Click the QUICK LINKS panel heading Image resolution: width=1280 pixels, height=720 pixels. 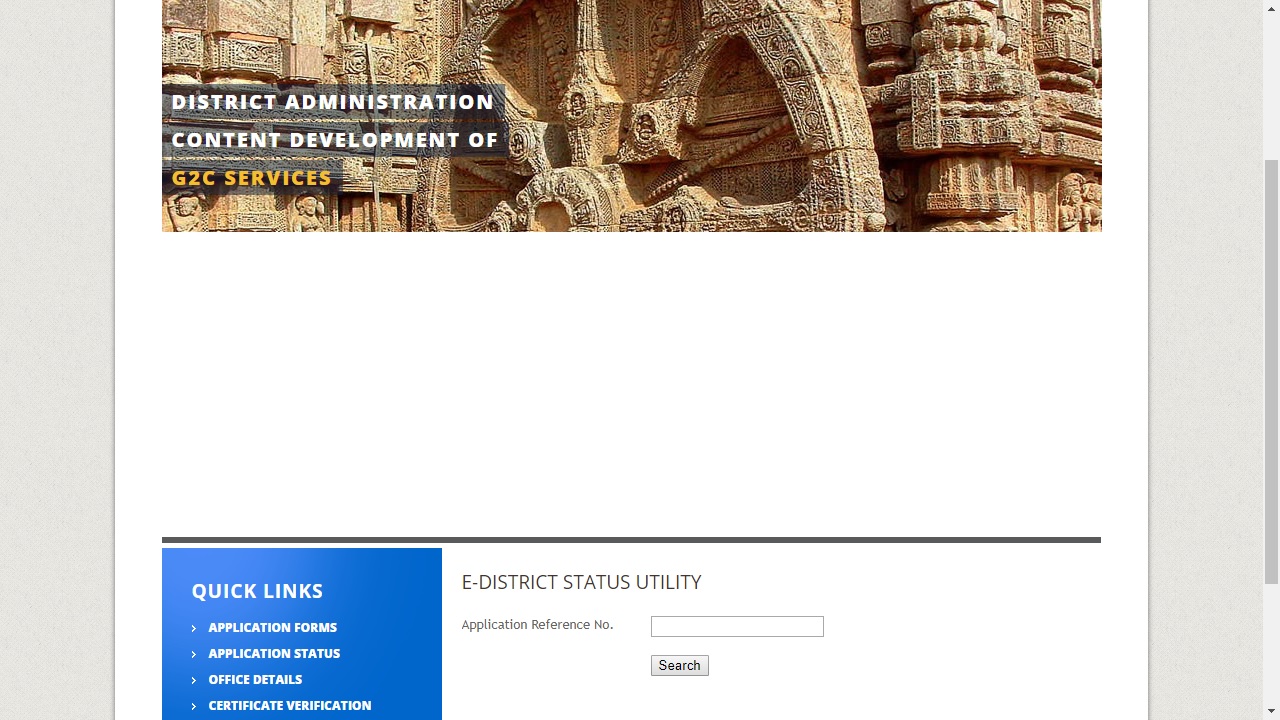(257, 591)
